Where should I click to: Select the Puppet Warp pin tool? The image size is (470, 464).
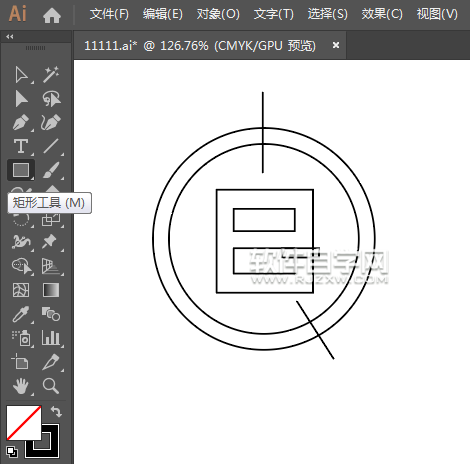tap(49, 242)
